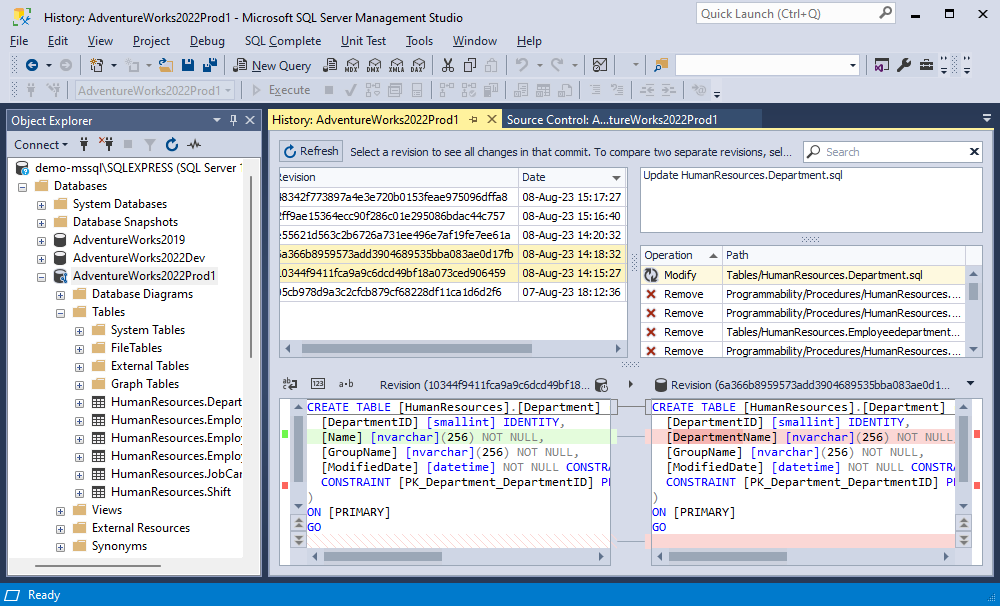
Task: Open the Toolbox icon
Action: tap(926, 65)
